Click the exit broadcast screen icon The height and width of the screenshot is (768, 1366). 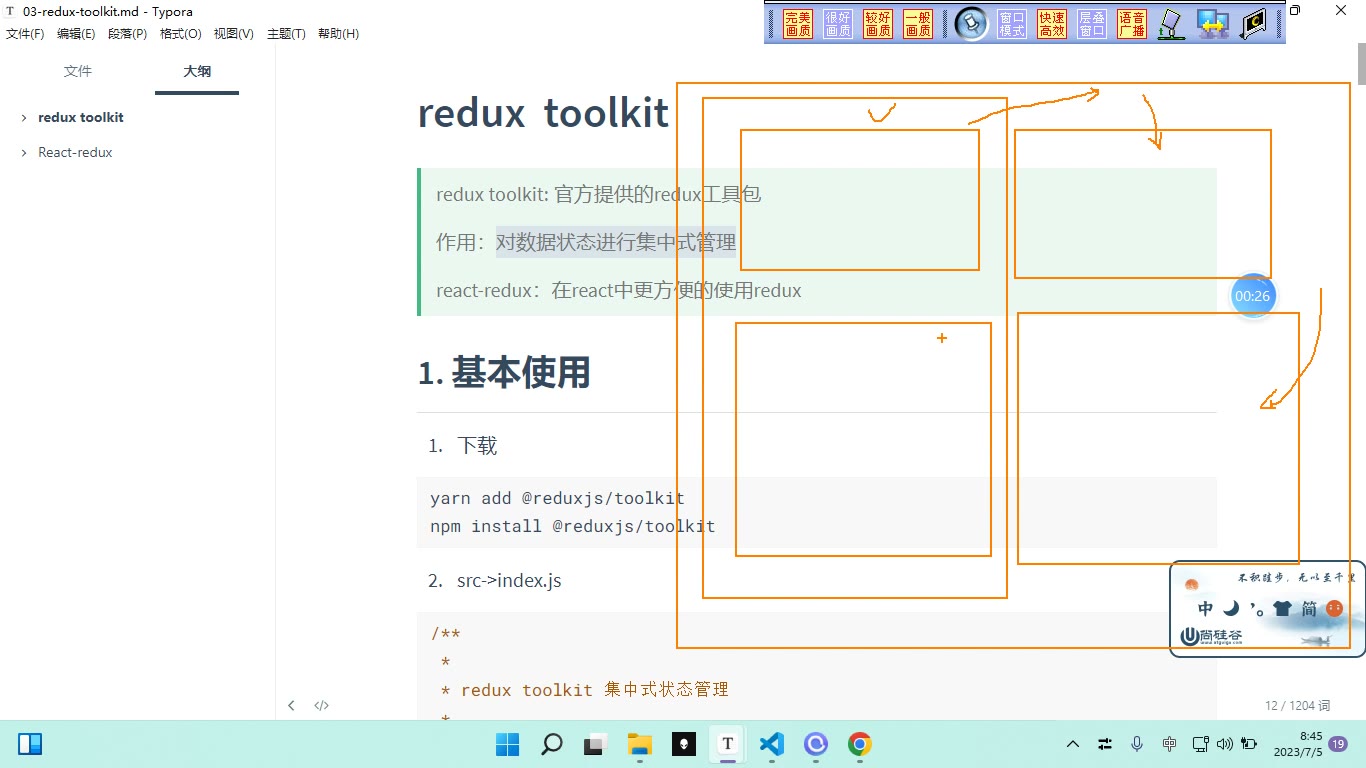pyautogui.click(x=1254, y=24)
